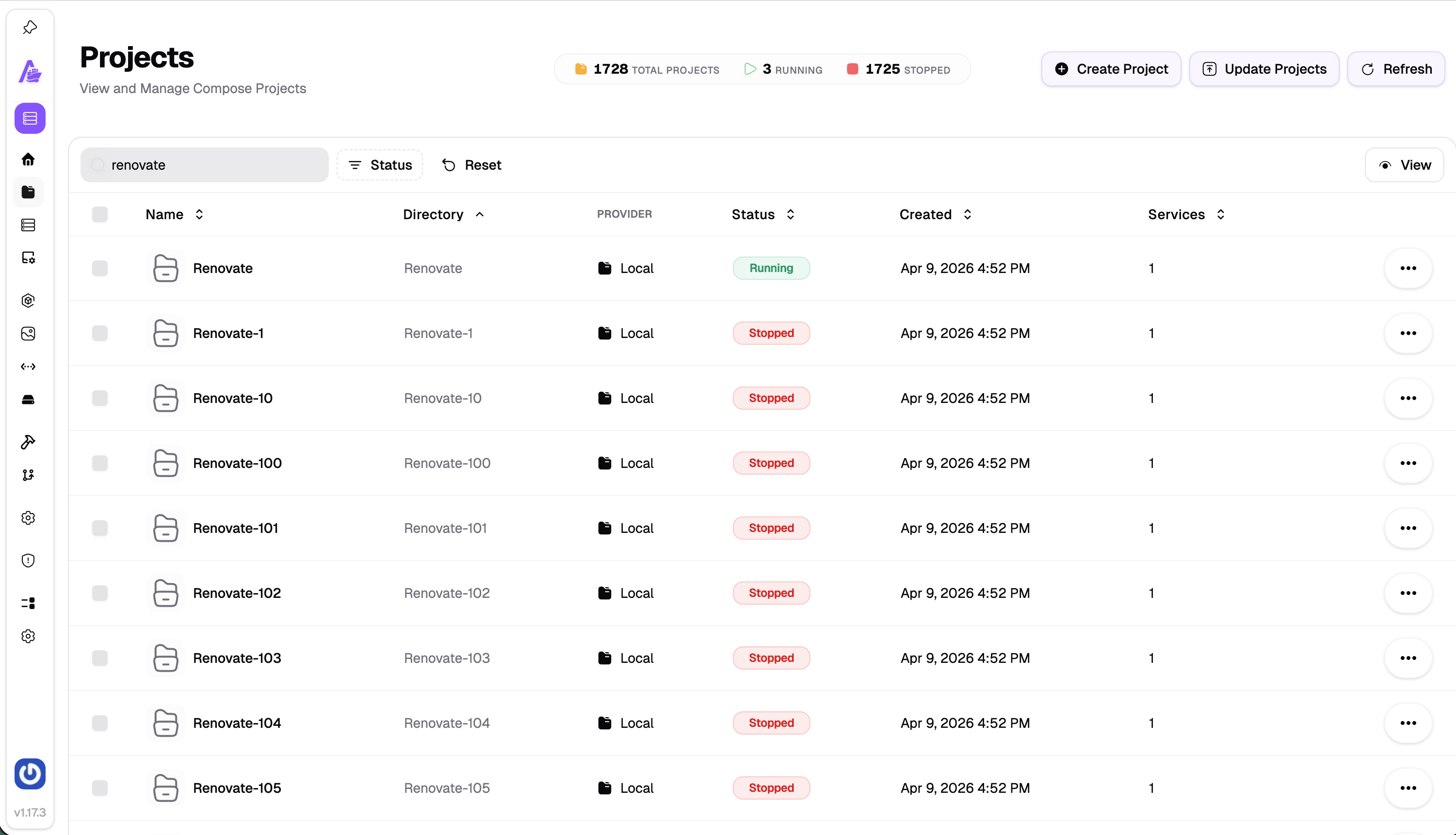The image size is (1456, 835).
Task: Click the power button at sidebar bottom
Action: click(x=29, y=773)
